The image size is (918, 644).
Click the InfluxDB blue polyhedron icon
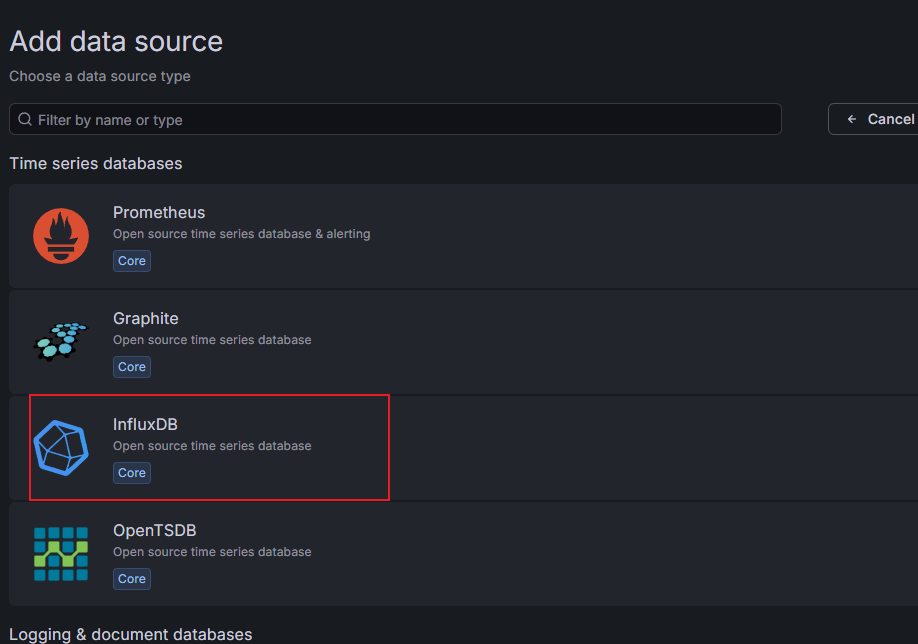pos(61,448)
